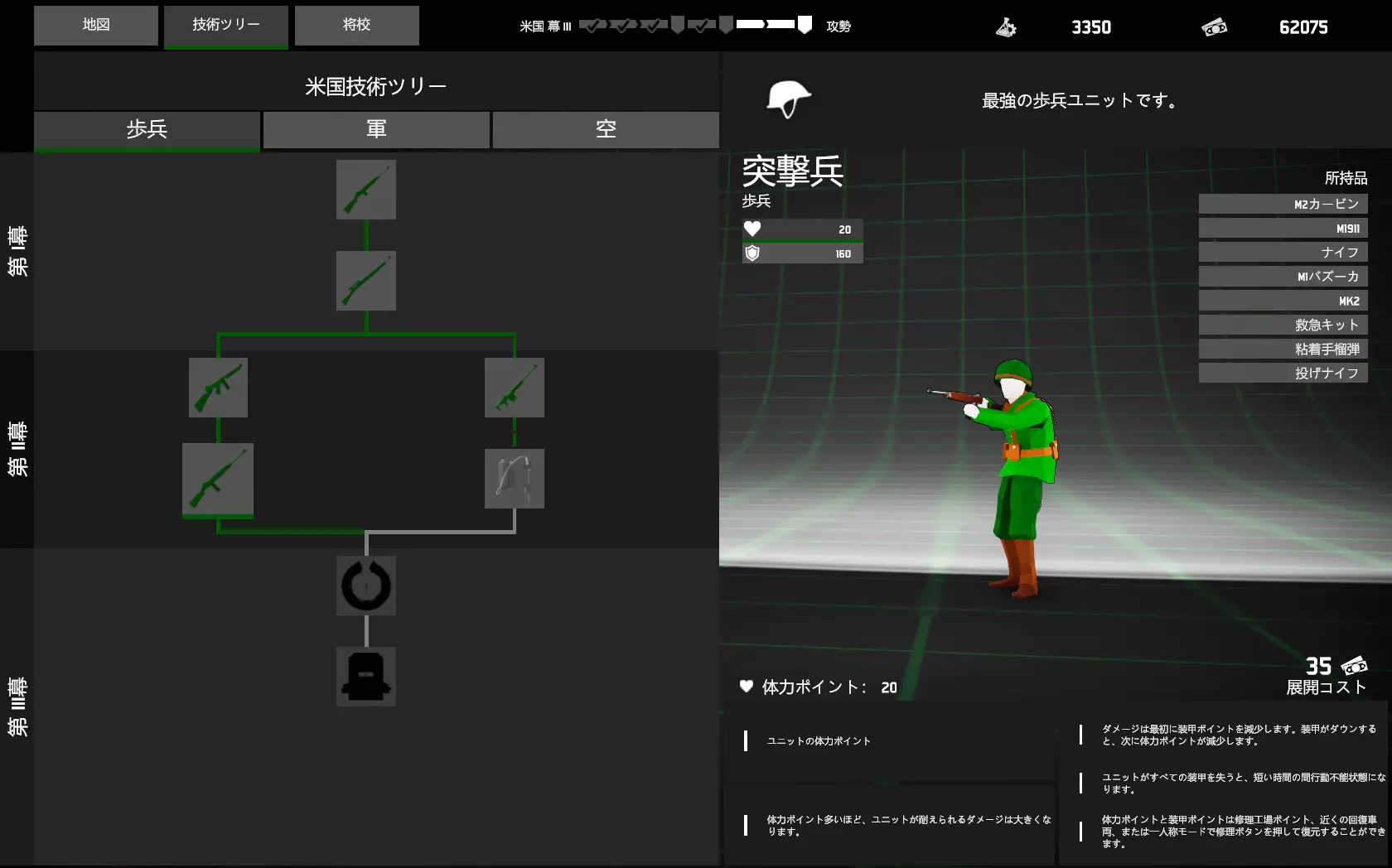Click the attack shield icon beside 攻勢
This screenshot has height=868, width=1392.
[805, 25]
